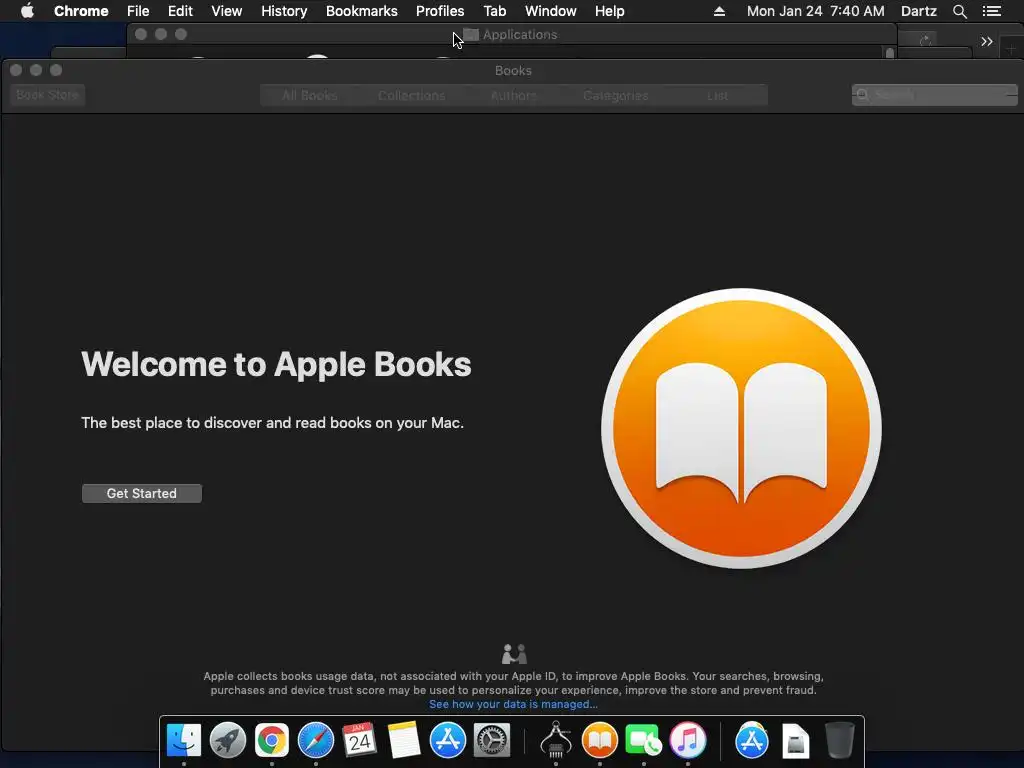The height and width of the screenshot is (768, 1024).
Task: Open the Trash in the dock
Action: 839,740
